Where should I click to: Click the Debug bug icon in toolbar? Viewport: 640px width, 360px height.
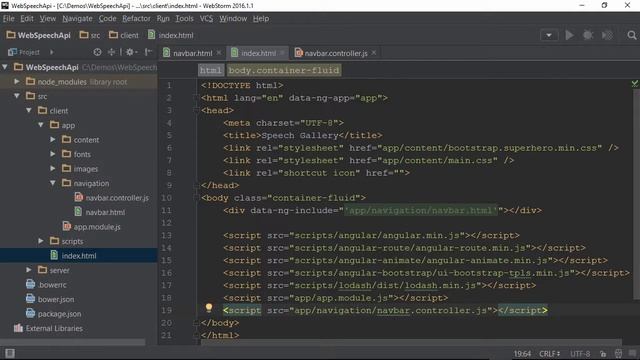click(x=588, y=36)
